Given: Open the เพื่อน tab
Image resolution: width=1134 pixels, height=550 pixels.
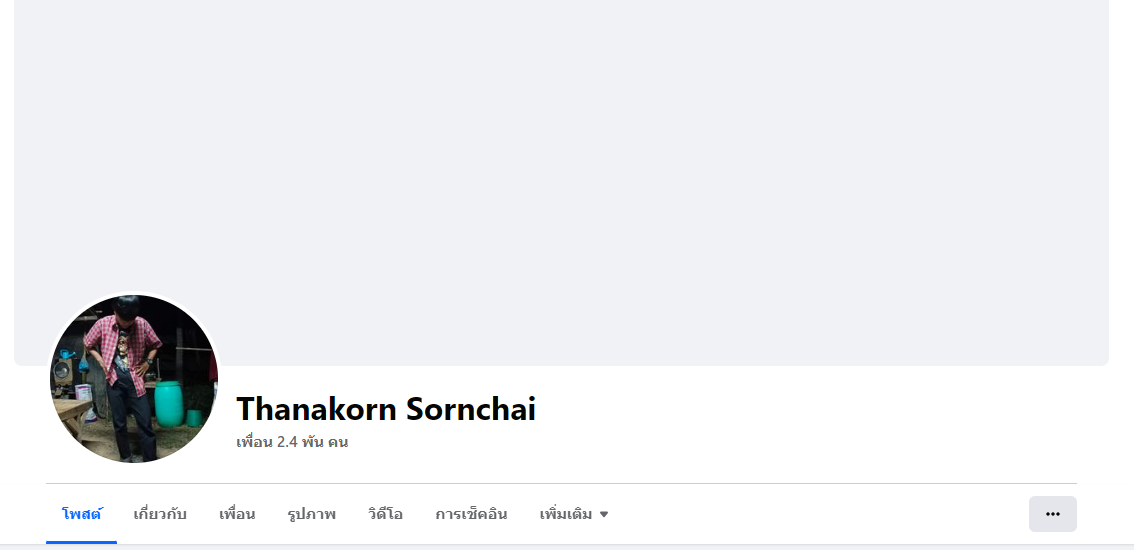Looking at the screenshot, I should click(x=237, y=515).
